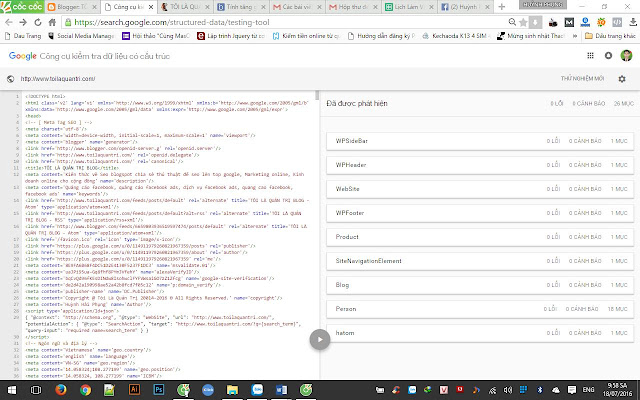Expand the Product result row
This screenshot has width=640, height=400.
tap(480, 237)
